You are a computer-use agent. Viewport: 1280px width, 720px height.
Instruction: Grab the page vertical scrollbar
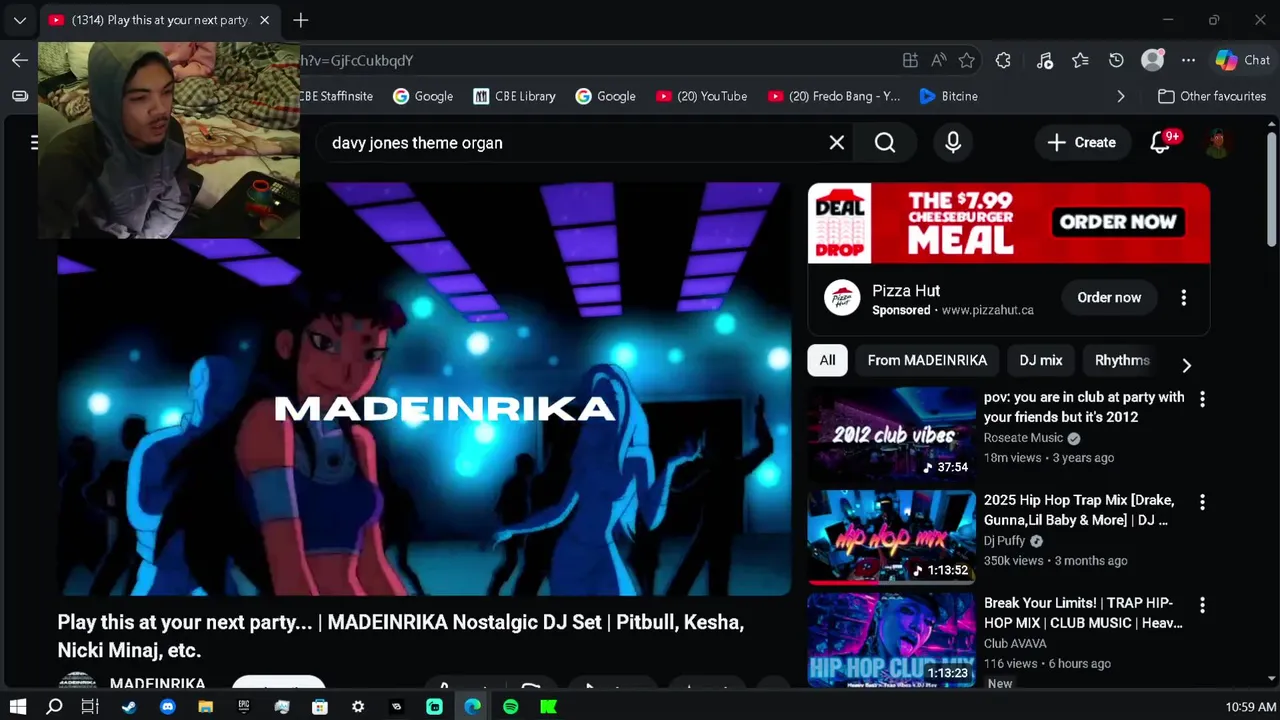pyautogui.click(x=1272, y=190)
